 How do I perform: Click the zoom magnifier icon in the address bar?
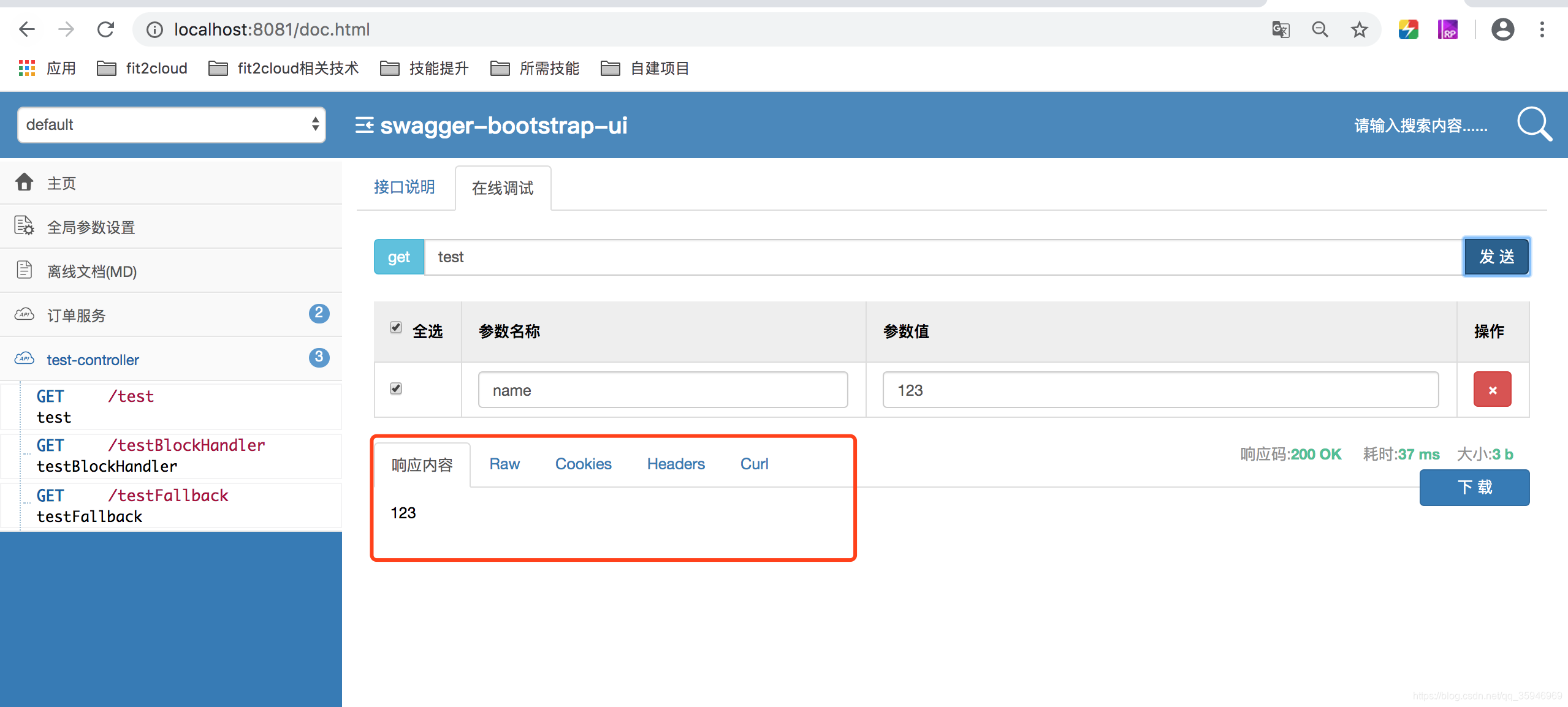(x=1320, y=29)
